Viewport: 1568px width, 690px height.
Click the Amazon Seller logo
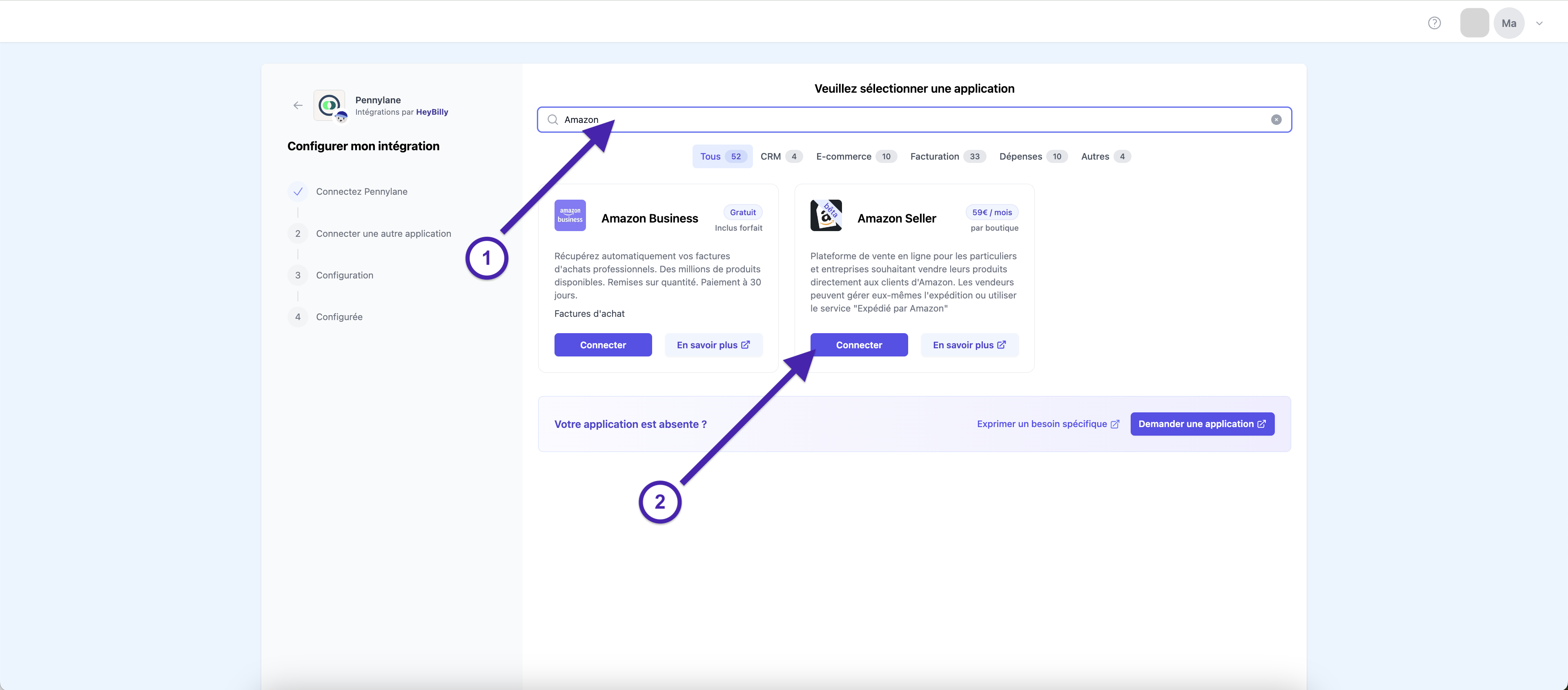(826, 216)
